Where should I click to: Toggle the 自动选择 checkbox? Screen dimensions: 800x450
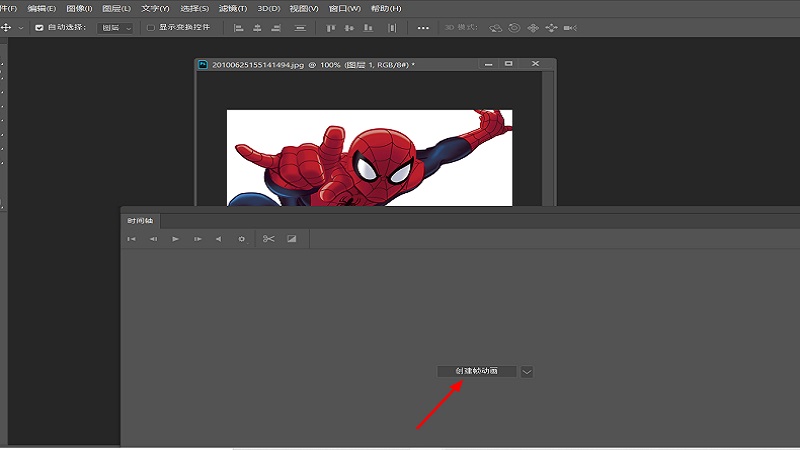click(39, 28)
